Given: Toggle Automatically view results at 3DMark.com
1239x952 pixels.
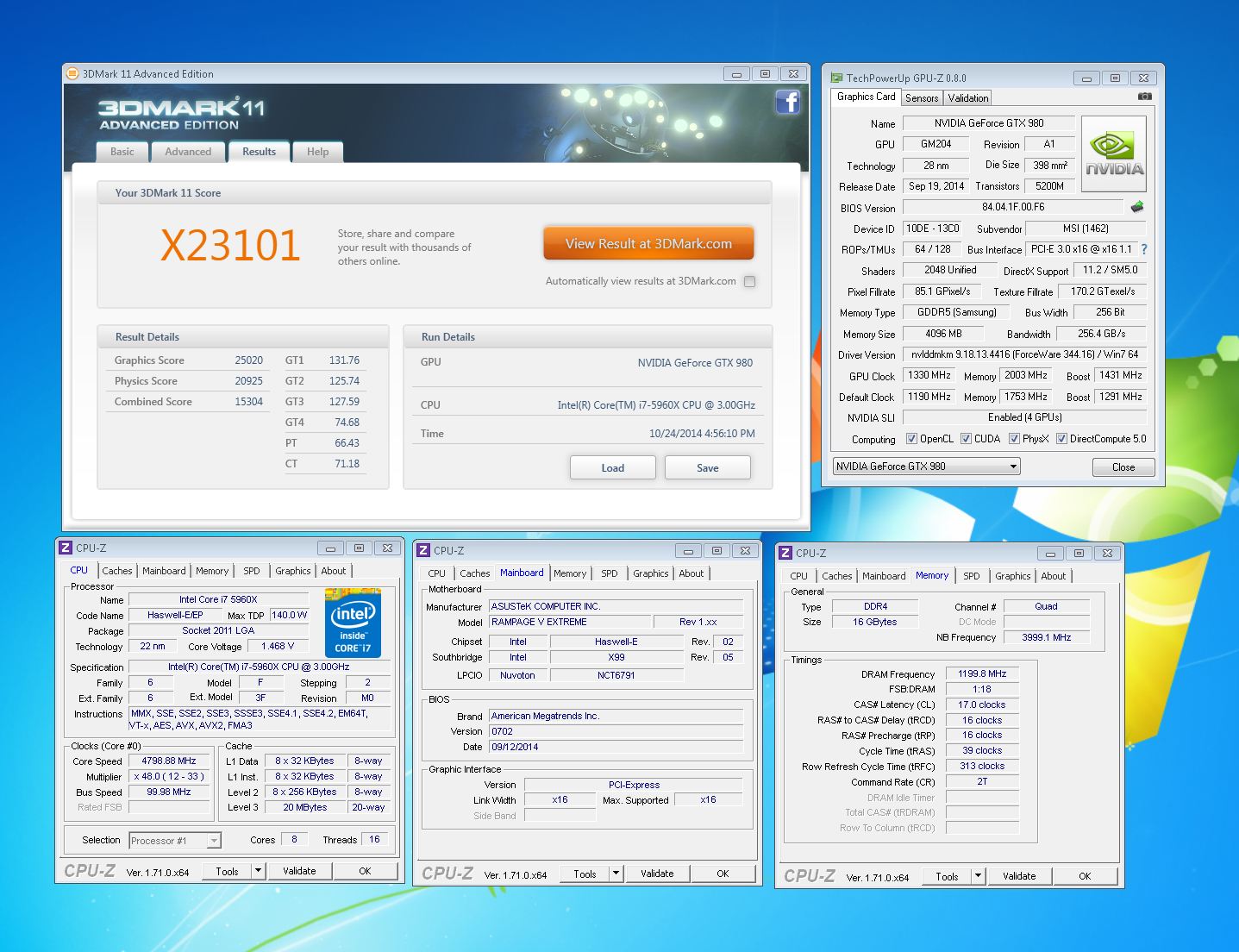Looking at the screenshot, I should (749, 281).
